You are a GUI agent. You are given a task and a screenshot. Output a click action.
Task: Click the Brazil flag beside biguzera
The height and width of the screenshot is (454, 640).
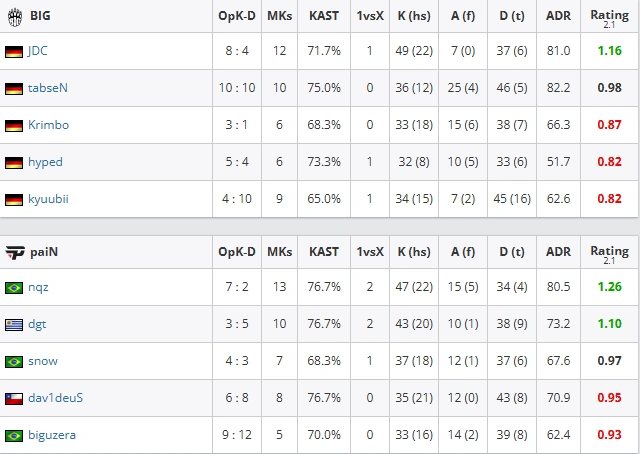click(14, 436)
